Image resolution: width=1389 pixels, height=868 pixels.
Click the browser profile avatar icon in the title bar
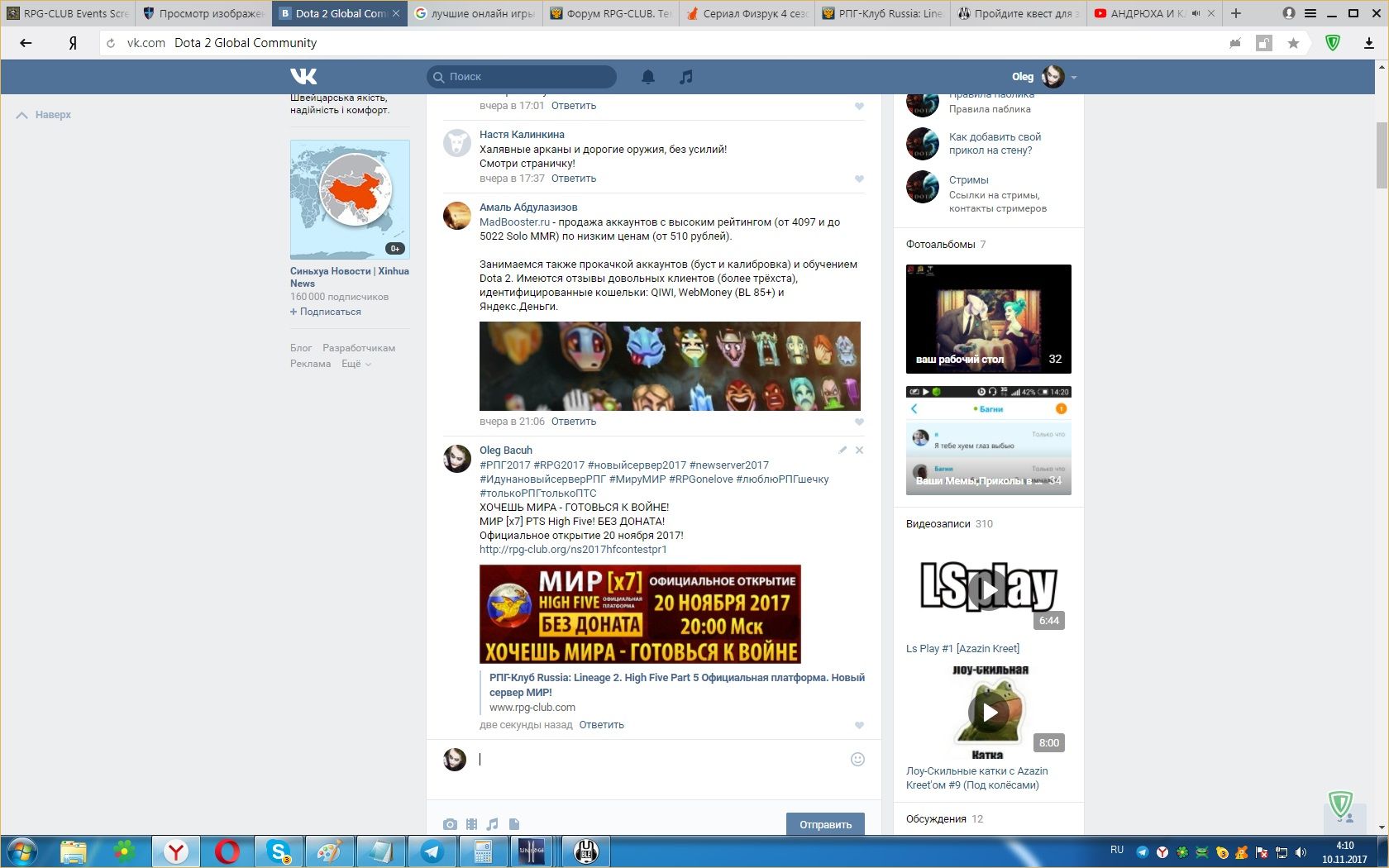(x=1289, y=13)
